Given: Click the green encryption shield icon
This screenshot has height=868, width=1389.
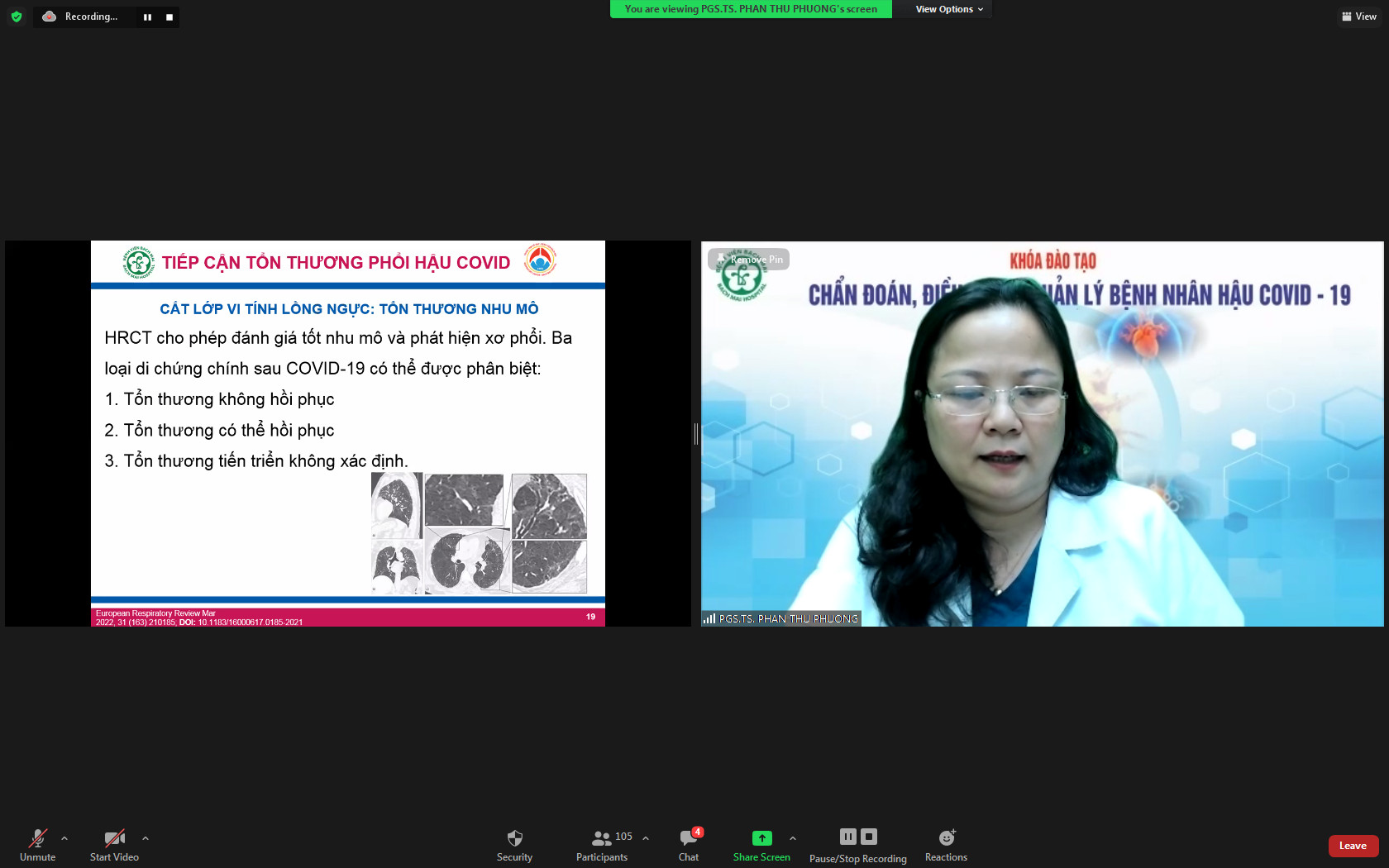Looking at the screenshot, I should (x=17, y=17).
